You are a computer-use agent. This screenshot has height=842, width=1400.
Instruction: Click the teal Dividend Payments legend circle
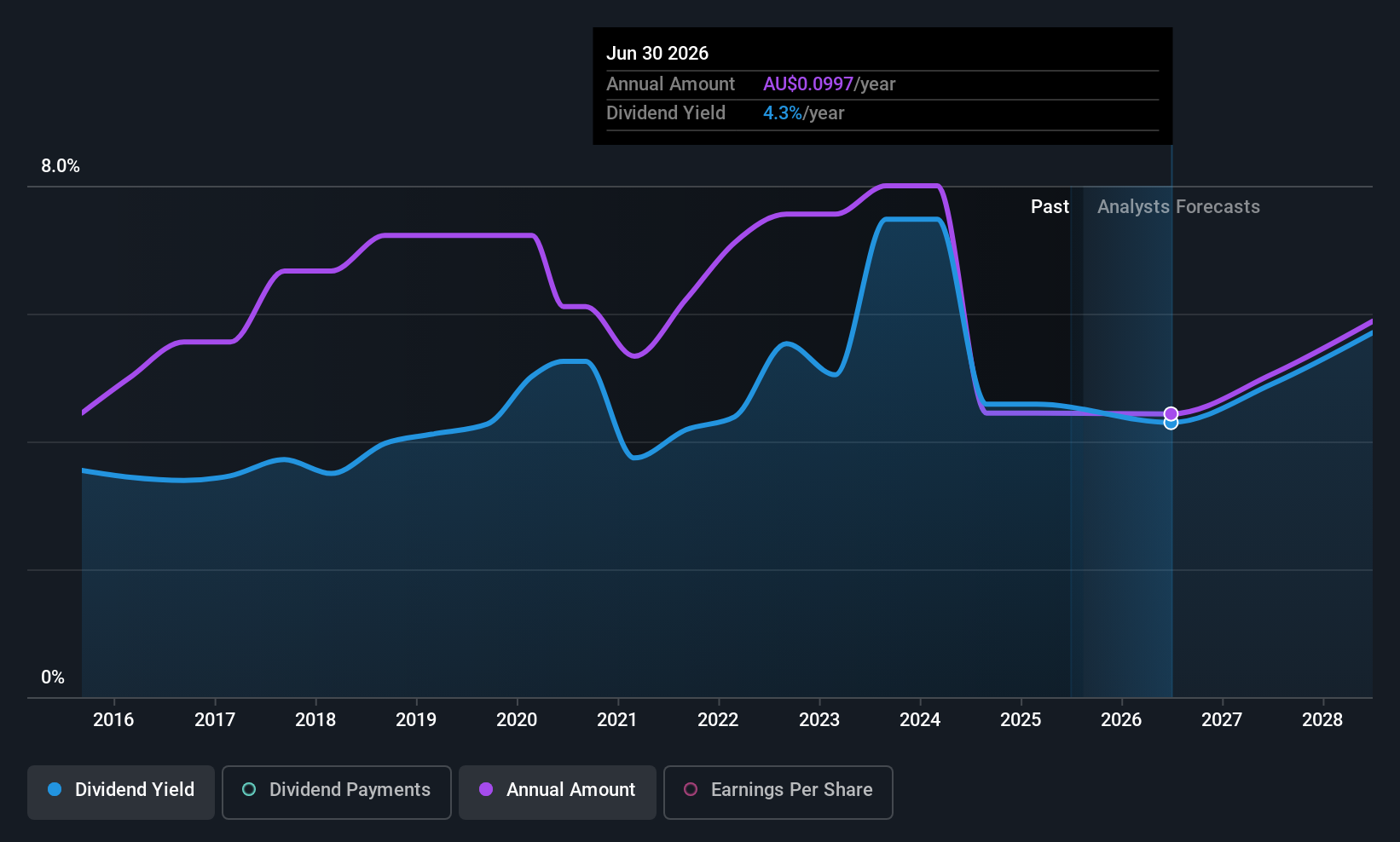click(x=249, y=789)
